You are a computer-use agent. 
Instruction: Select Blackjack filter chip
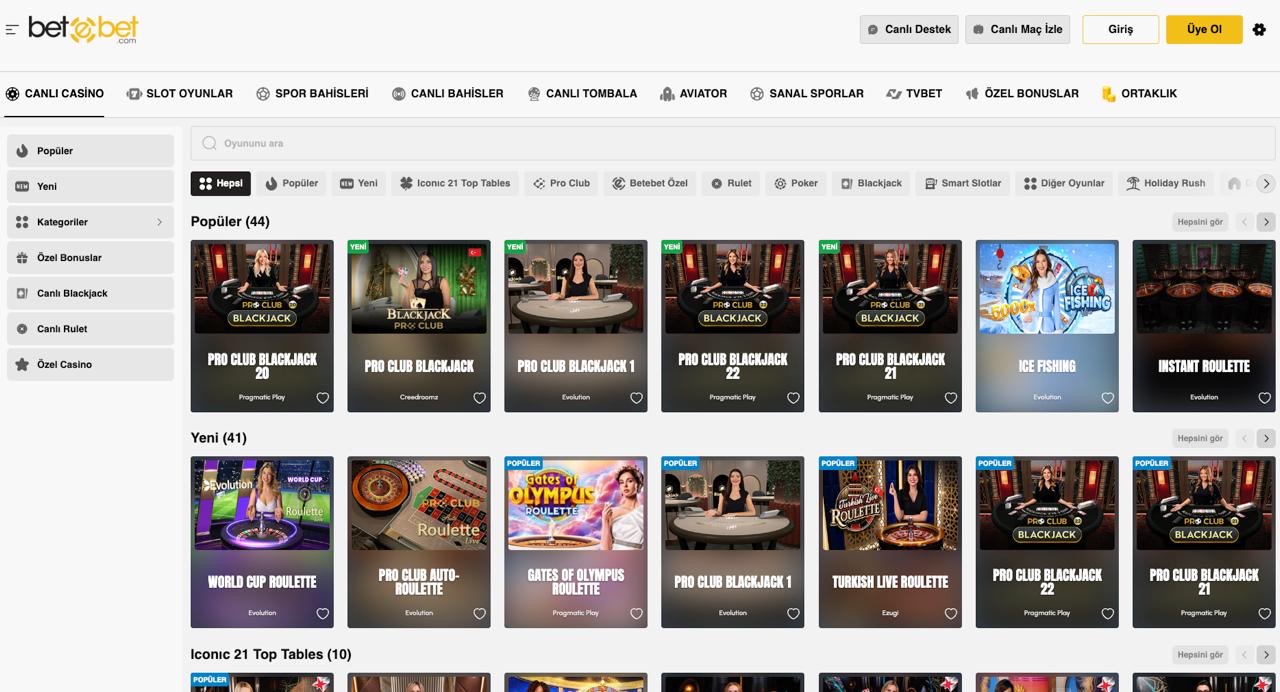pyautogui.click(x=871, y=184)
